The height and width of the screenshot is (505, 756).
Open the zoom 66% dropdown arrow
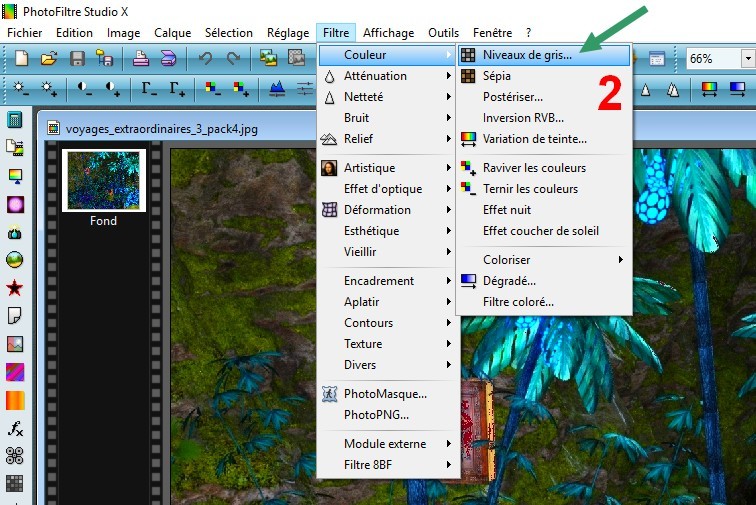(x=748, y=59)
